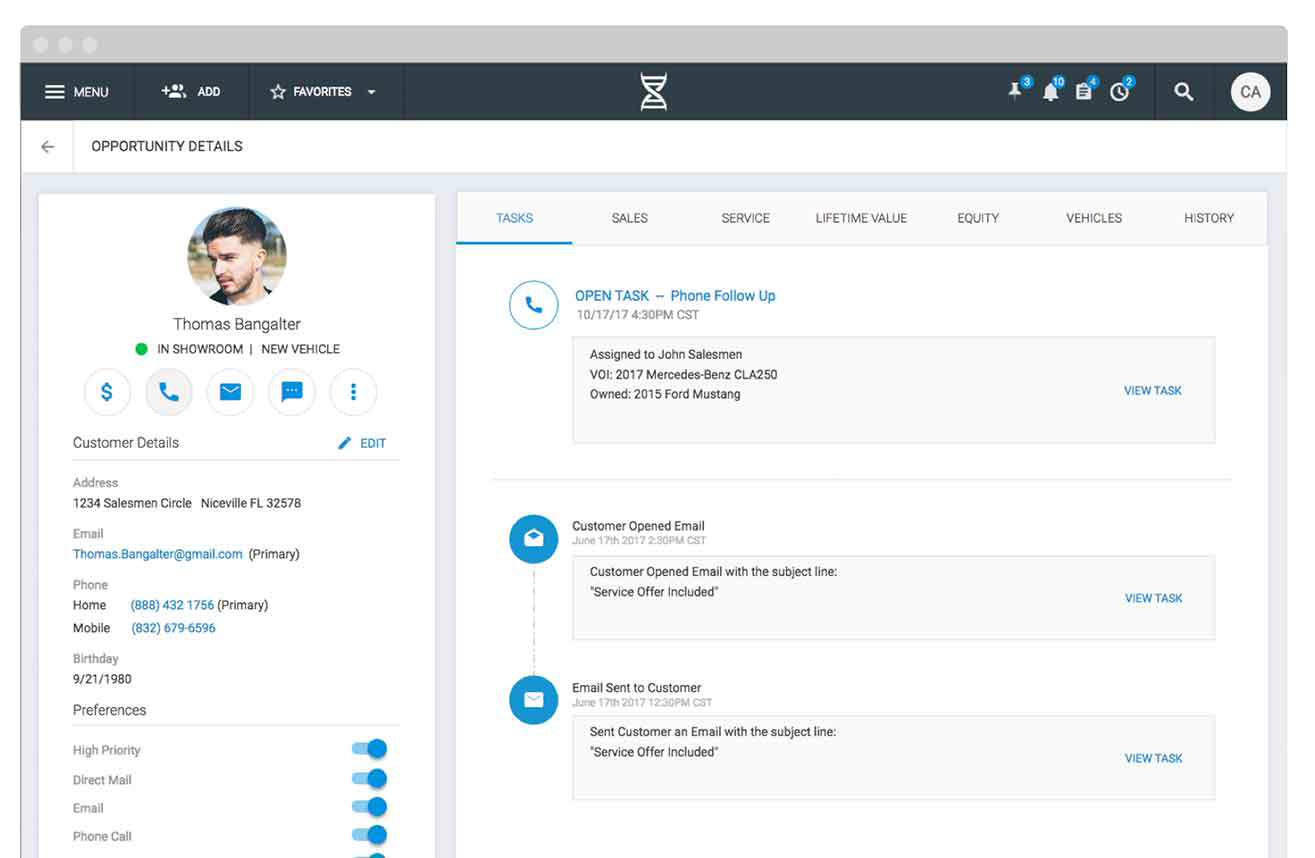Click the email envelope icon under customer name

click(x=230, y=392)
